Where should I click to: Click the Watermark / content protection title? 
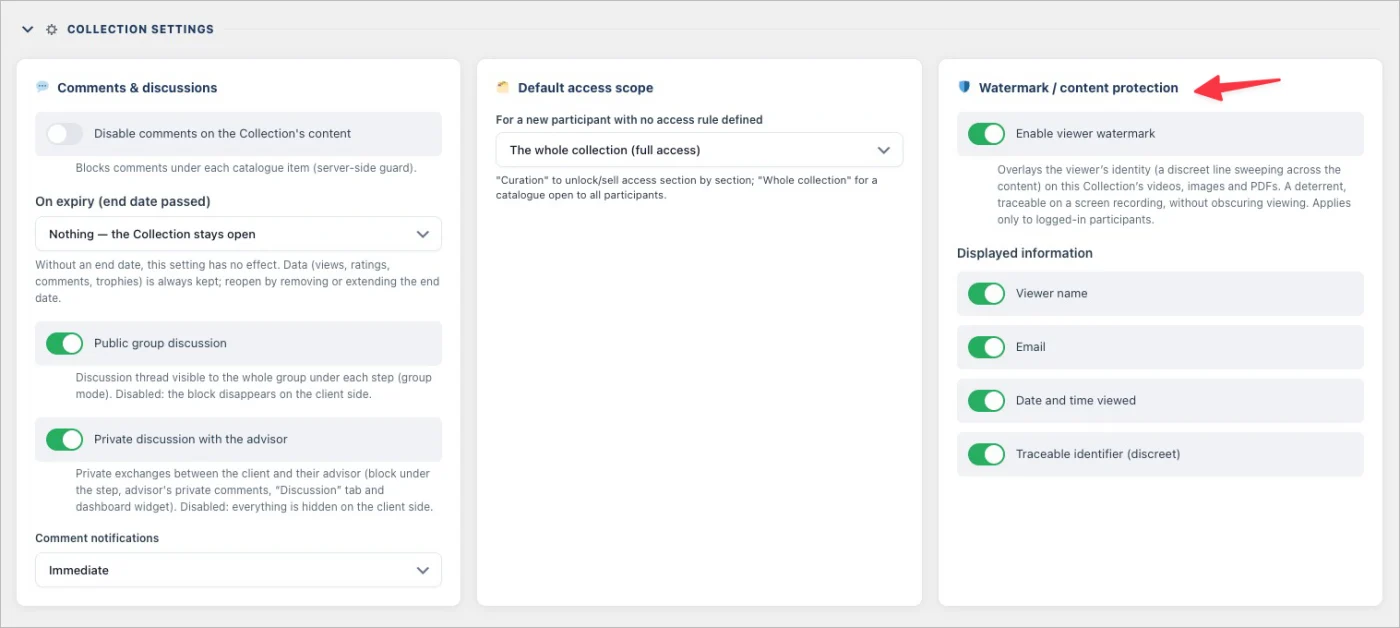(1078, 88)
